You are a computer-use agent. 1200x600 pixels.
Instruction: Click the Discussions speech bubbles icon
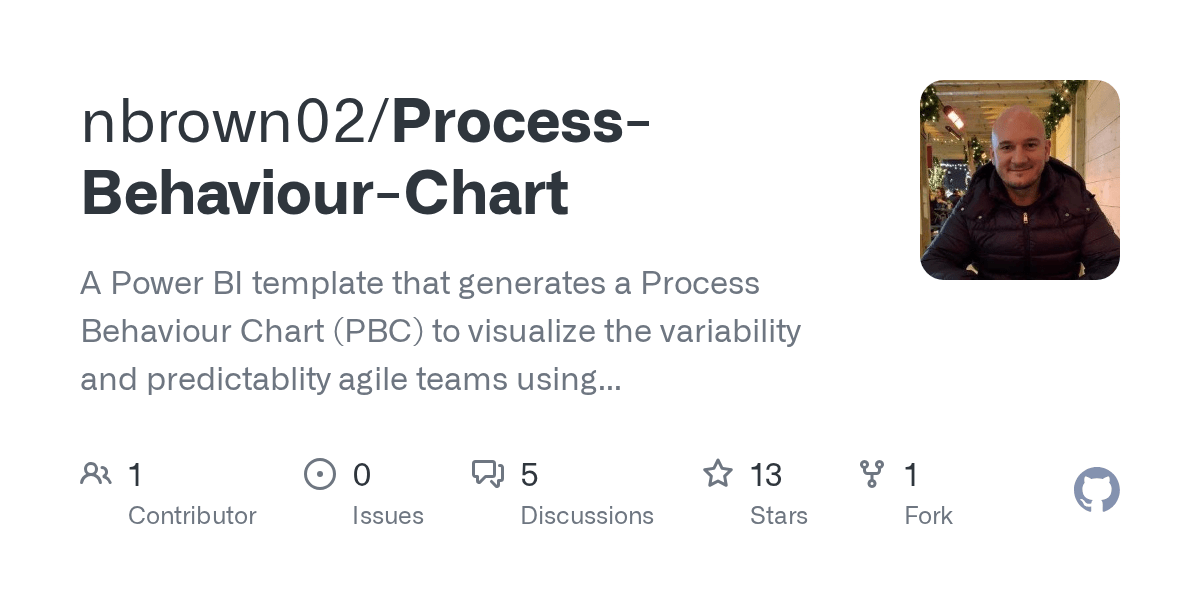pyautogui.click(x=488, y=473)
